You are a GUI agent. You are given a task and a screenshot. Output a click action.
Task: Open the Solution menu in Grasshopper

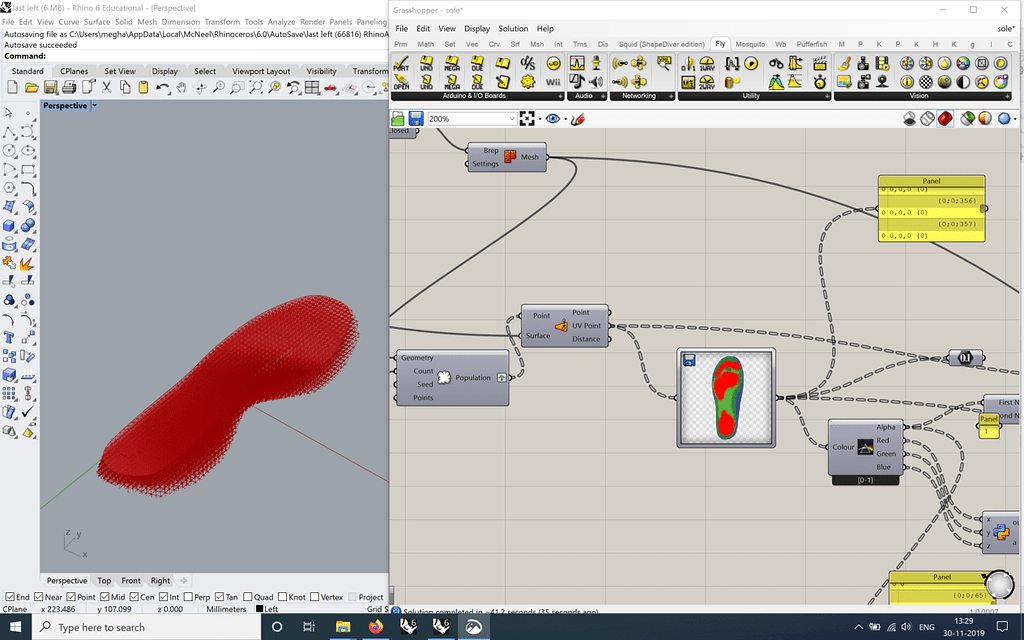pyautogui.click(x=513, y=28)
